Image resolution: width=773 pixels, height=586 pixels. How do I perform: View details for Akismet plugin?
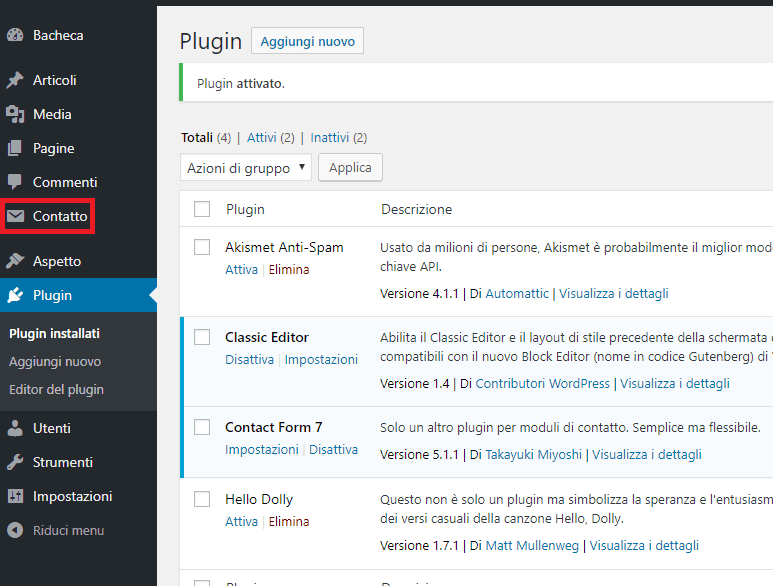pyautogui.click(x=614, y=294)
